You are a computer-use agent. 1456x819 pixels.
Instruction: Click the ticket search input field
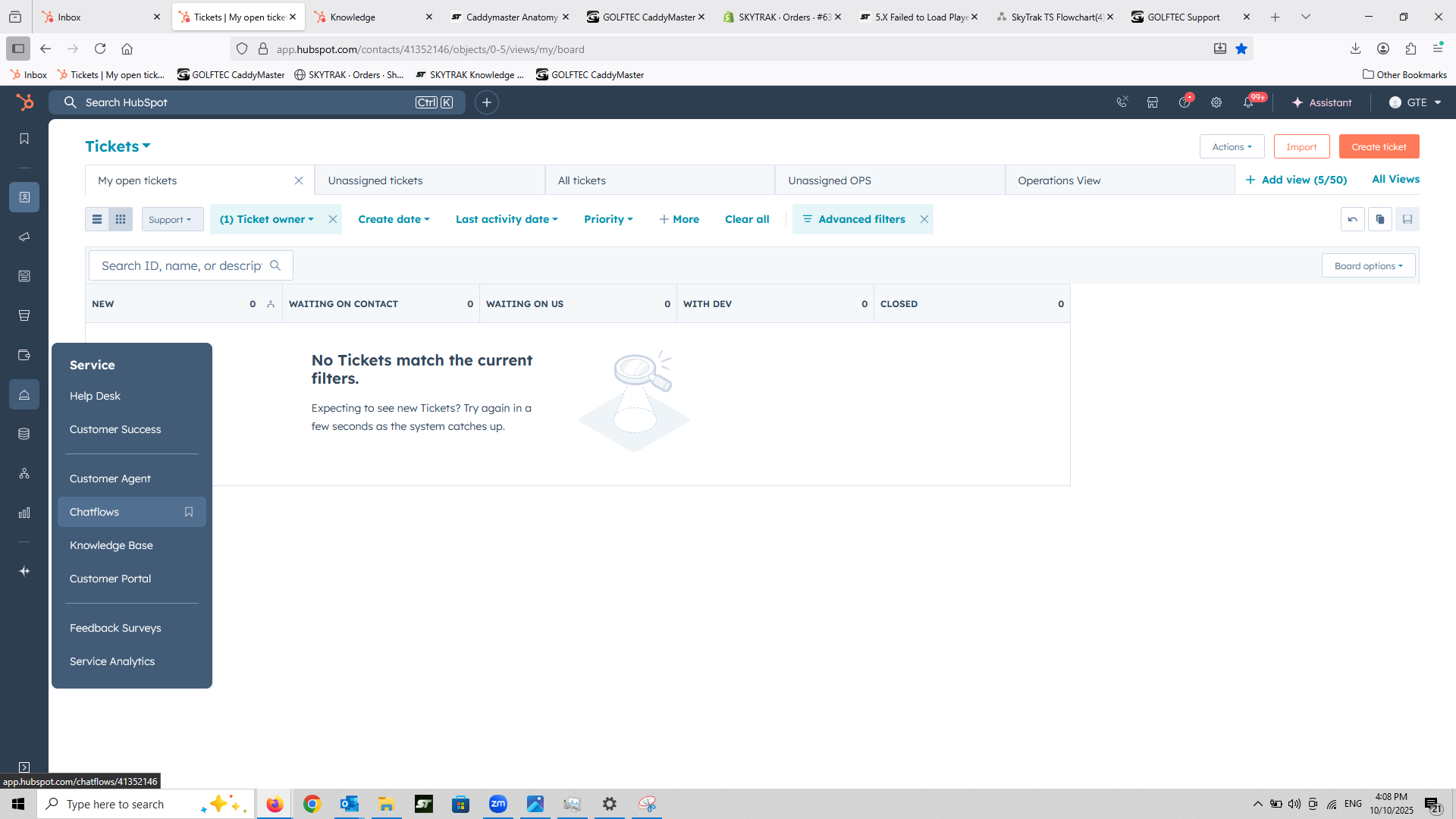(x=182, y=266)
